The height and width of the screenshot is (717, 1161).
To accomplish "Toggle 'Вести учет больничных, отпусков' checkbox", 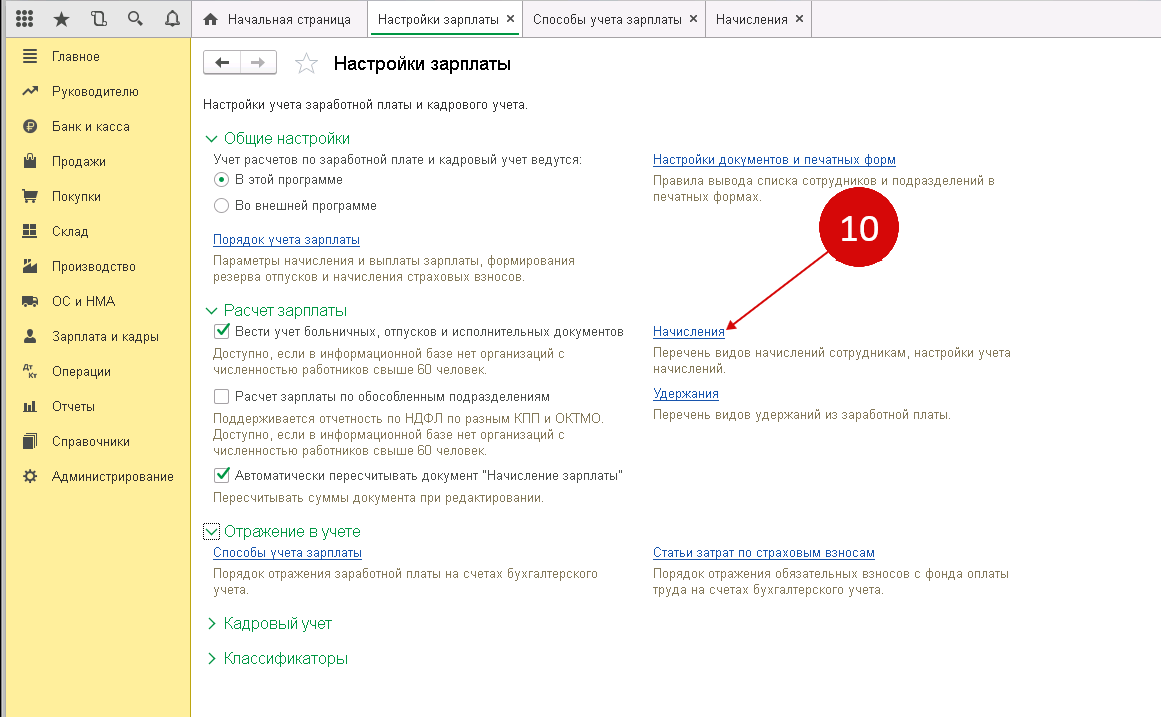I will click(x=222, y=331).
